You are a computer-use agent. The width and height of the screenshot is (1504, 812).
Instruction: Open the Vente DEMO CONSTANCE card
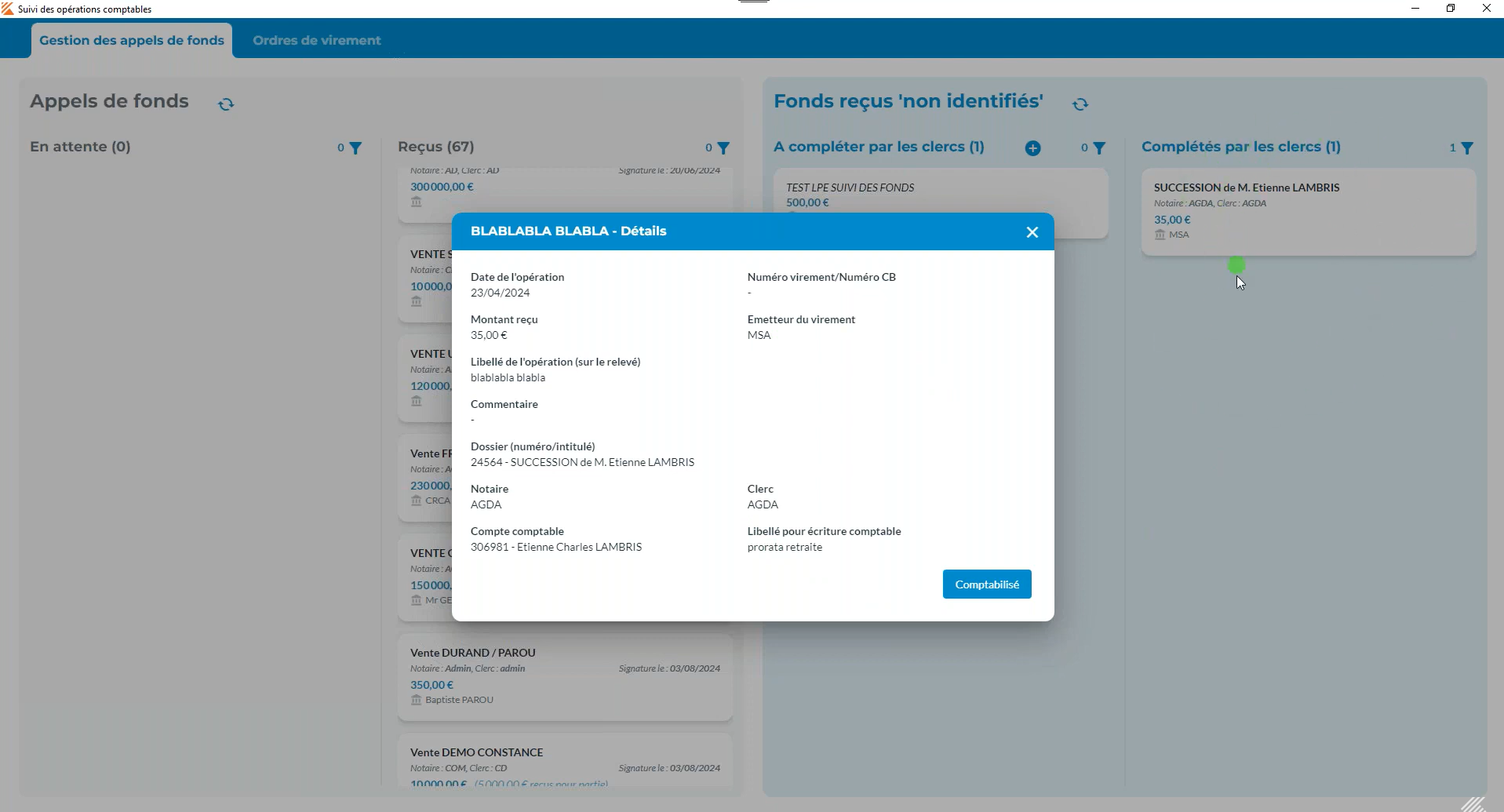coord(565,759)
